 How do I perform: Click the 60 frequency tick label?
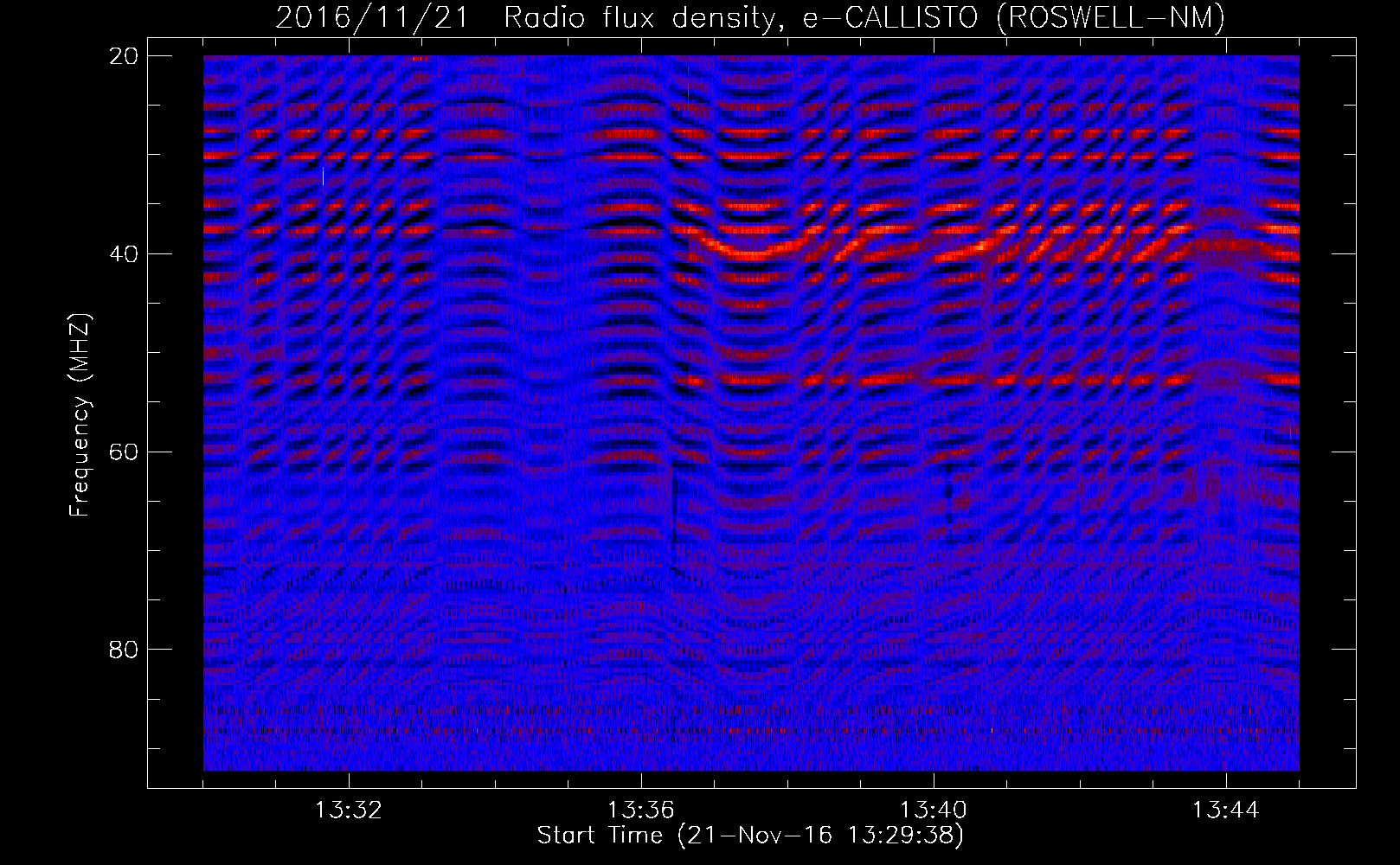tap(123, 452)
